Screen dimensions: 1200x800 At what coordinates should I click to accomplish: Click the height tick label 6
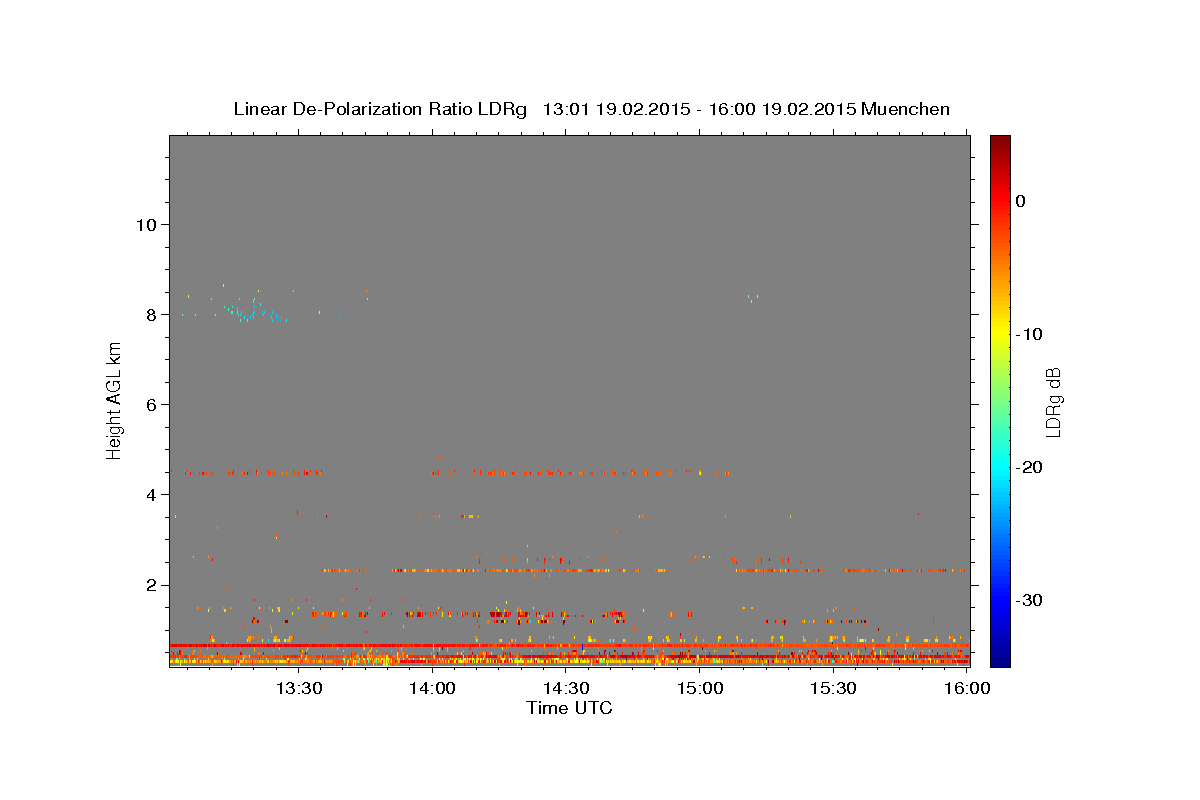click(x=150, y=404)
